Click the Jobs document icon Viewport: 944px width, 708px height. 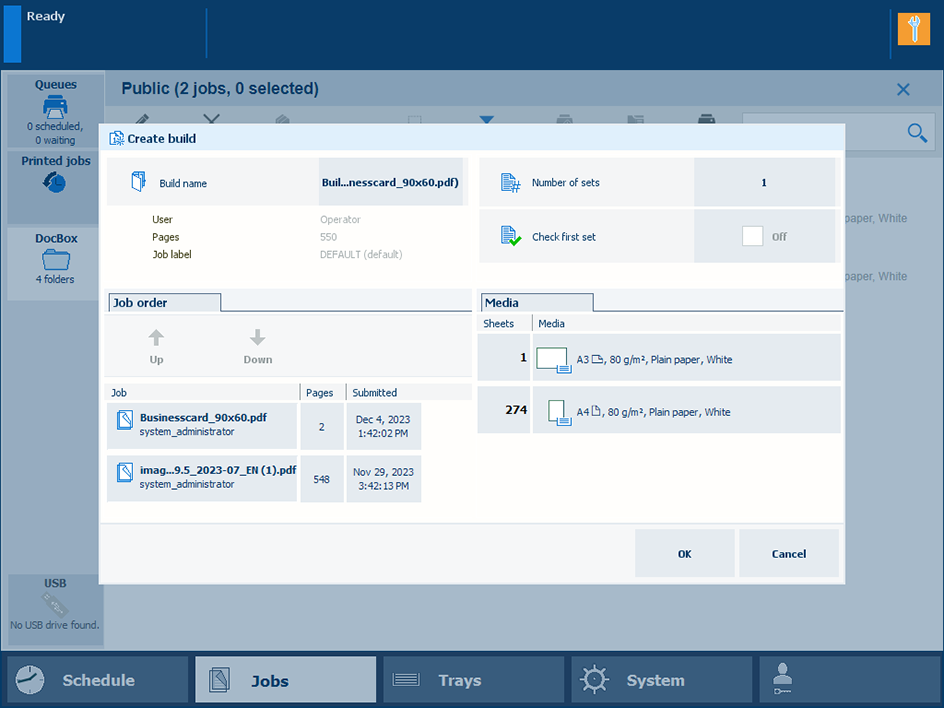[219, 680]
